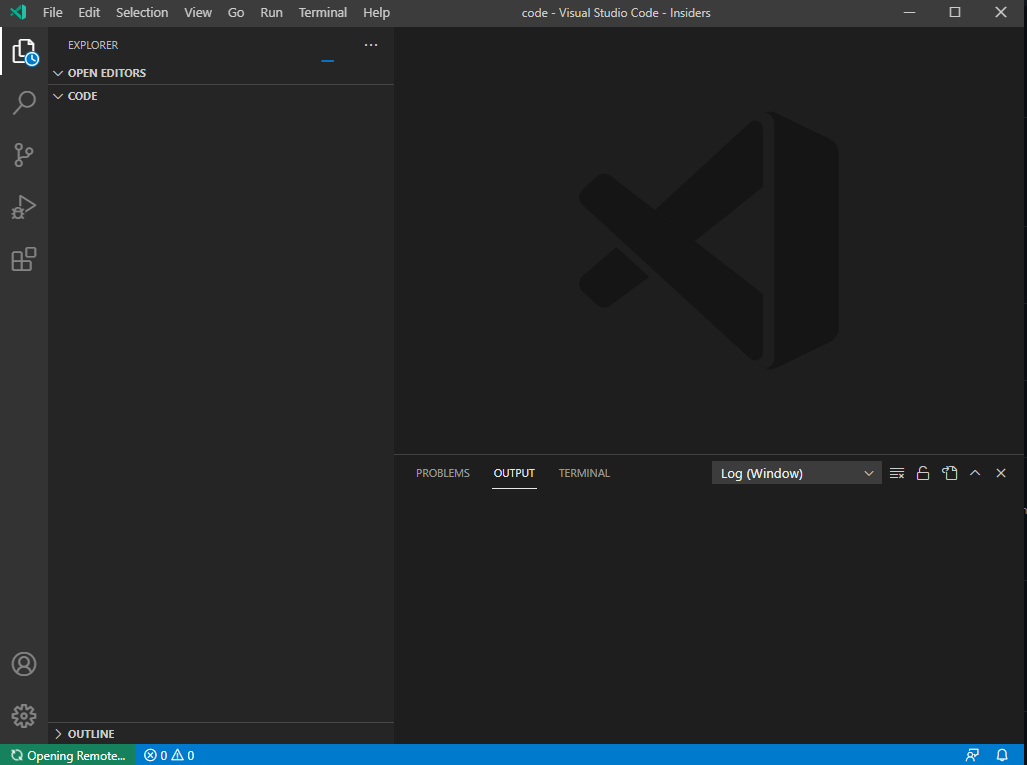Viewport: 1027px width, 765px height.
Task: Open the Go menu
Action: pos(236,12)
